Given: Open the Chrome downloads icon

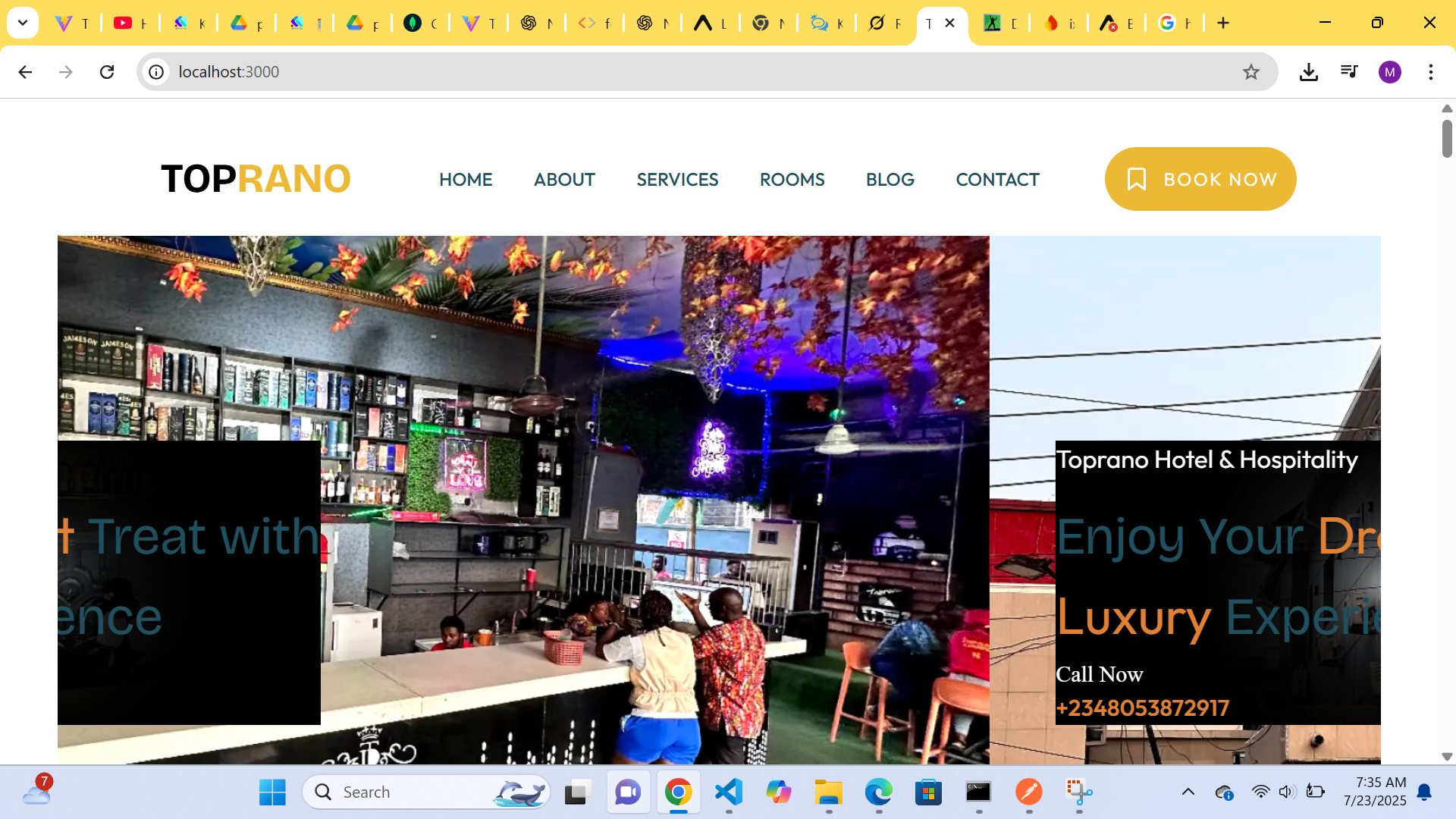Looking at the screenshot, I should (x=1308, y=72).
